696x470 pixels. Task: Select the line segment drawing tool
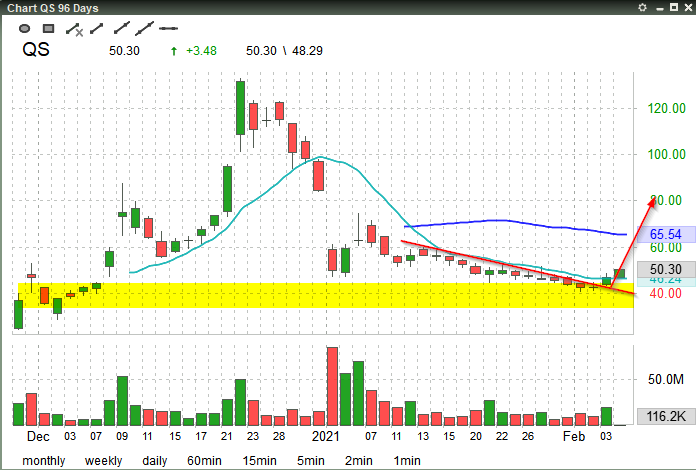pos(96,29)
